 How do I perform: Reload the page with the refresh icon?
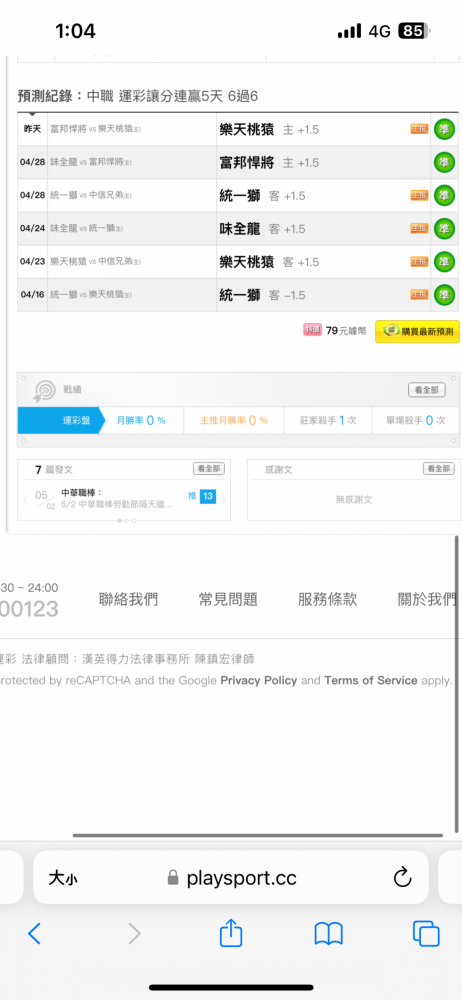pyautogui.click(x=402, y=878)
